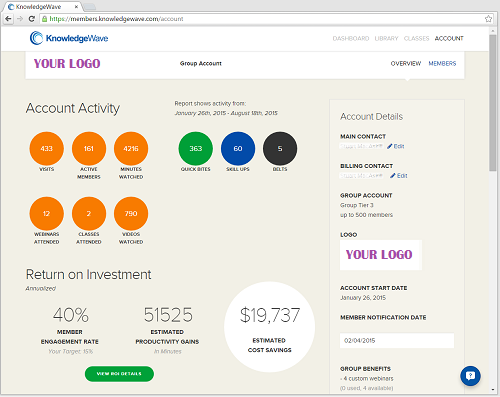This screenshot has width=500, height=397.
Task: Click the KnowledgeWave logo
Action: click(69, 38)
